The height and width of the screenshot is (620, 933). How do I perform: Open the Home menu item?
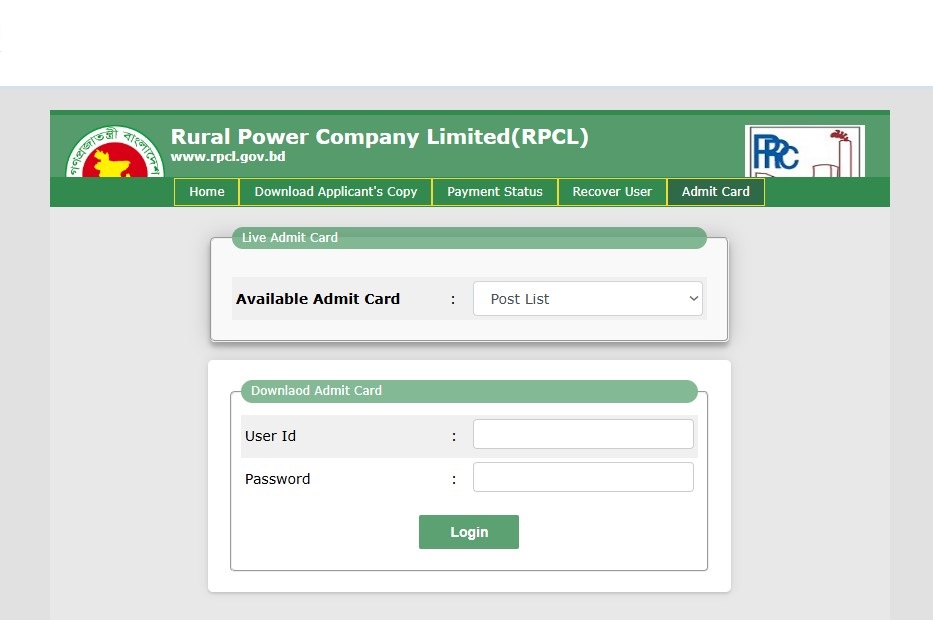click(206, 192)
